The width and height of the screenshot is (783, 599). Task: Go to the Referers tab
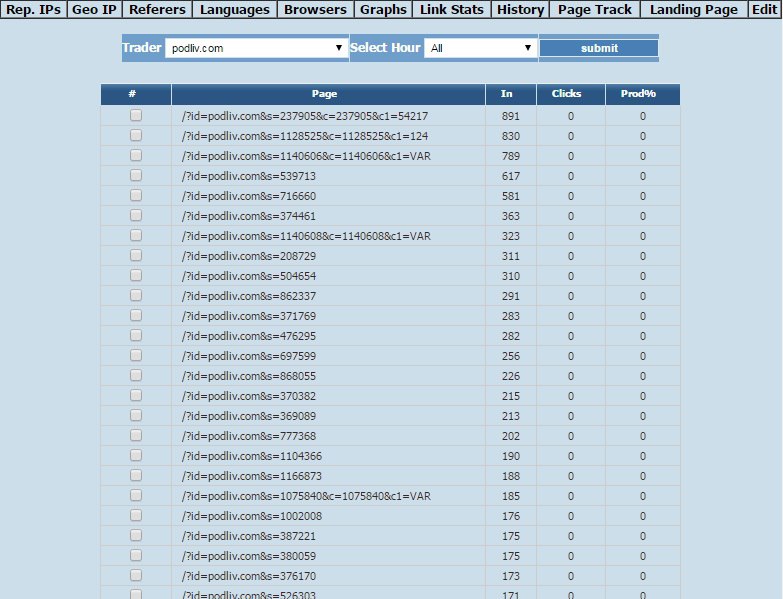(x=157, y=9)
